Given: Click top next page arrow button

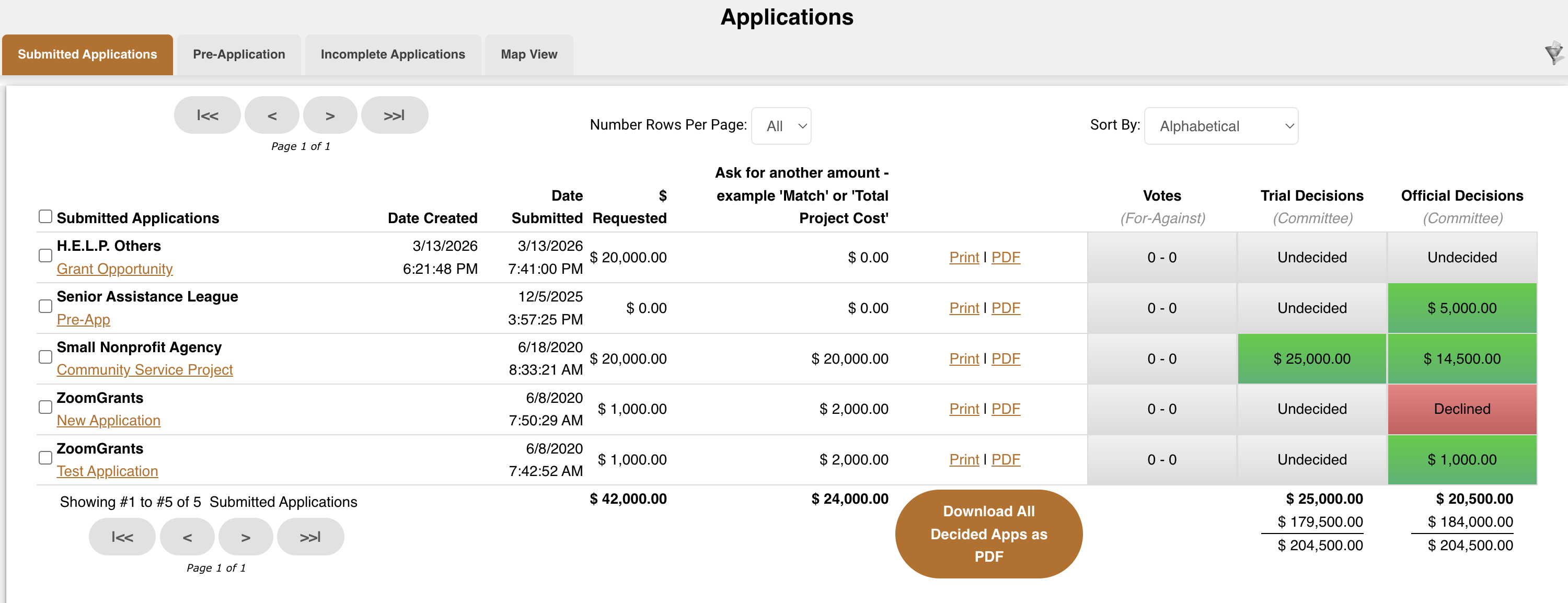Looking at the screenshot, I should [330, 115].
